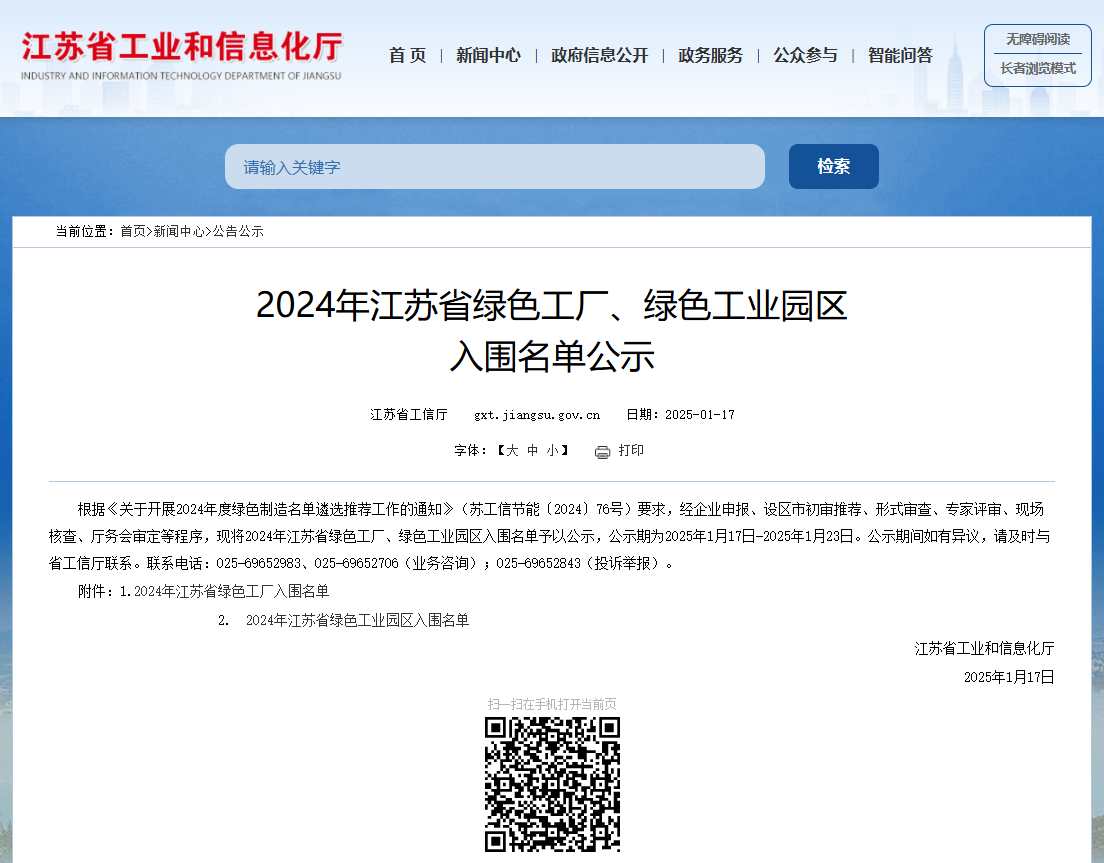Click the keyword search input field
Screen dimensions: 1104x863
click(494, 167)
